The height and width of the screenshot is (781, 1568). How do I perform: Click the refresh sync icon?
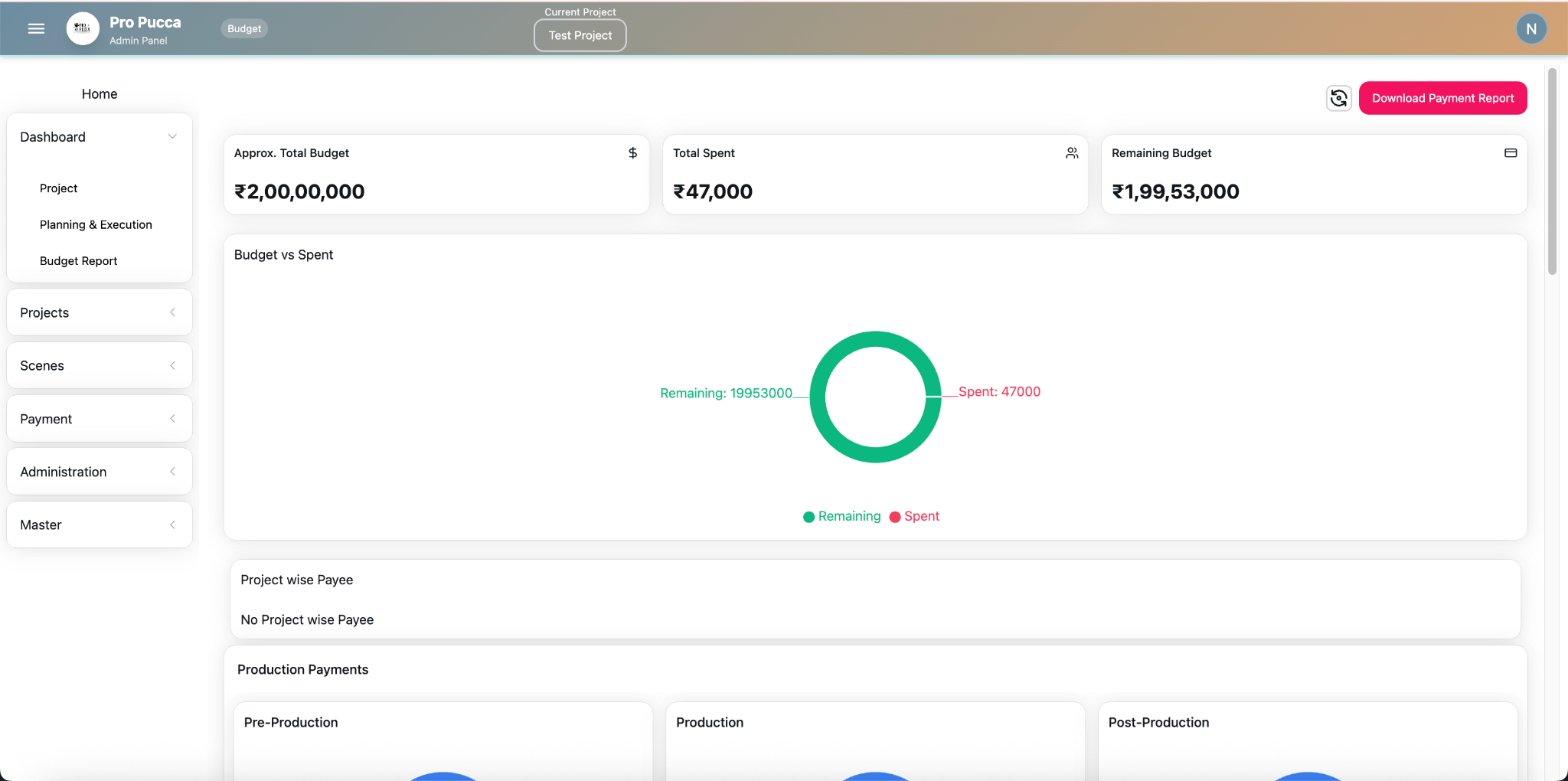pos(1338,98)
